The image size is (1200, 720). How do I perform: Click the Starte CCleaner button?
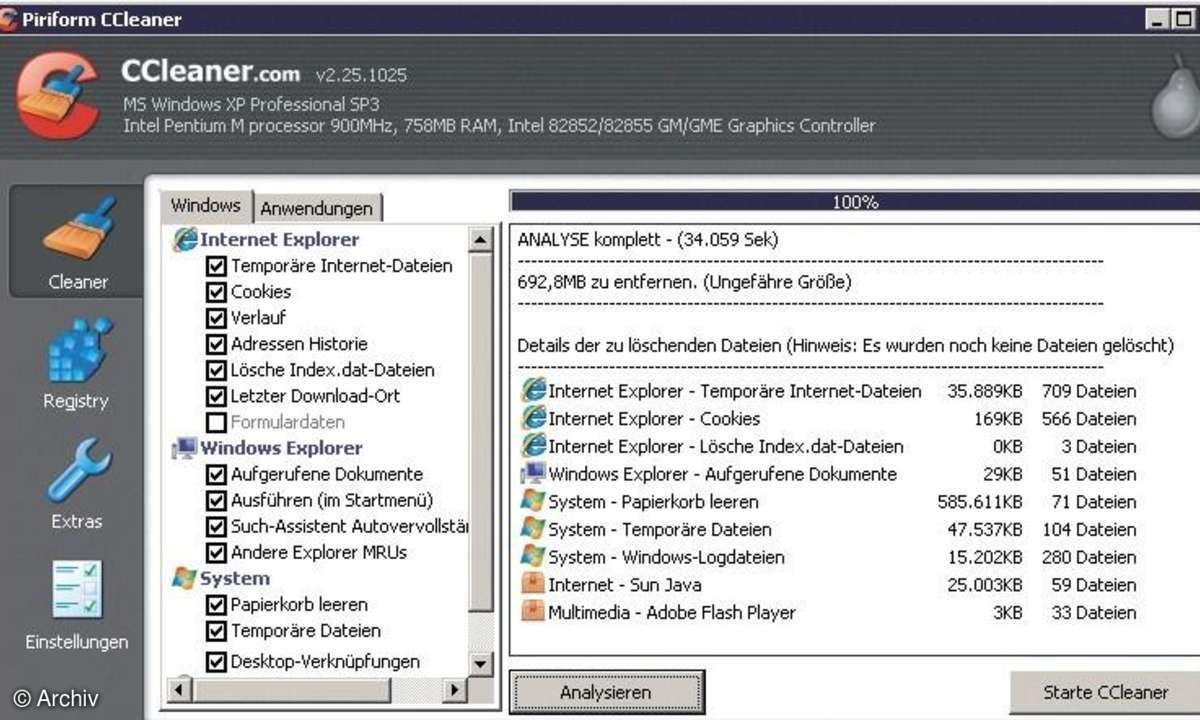click(1105, 692)
